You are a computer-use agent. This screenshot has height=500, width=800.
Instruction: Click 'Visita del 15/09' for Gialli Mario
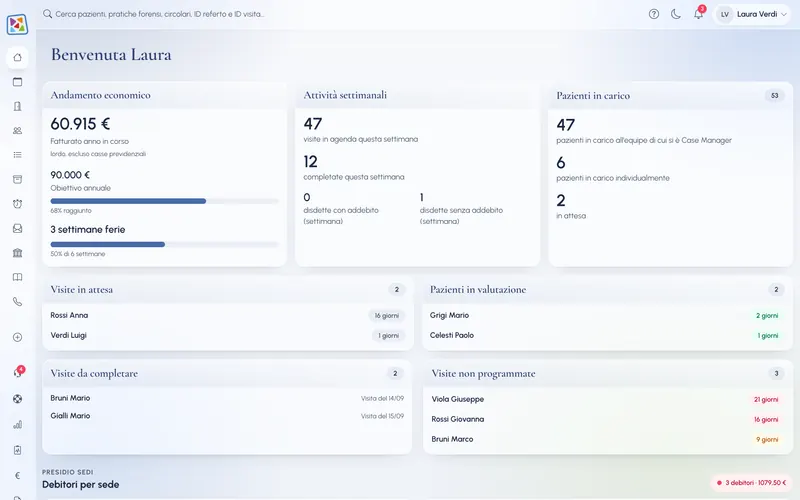[382, 416]
